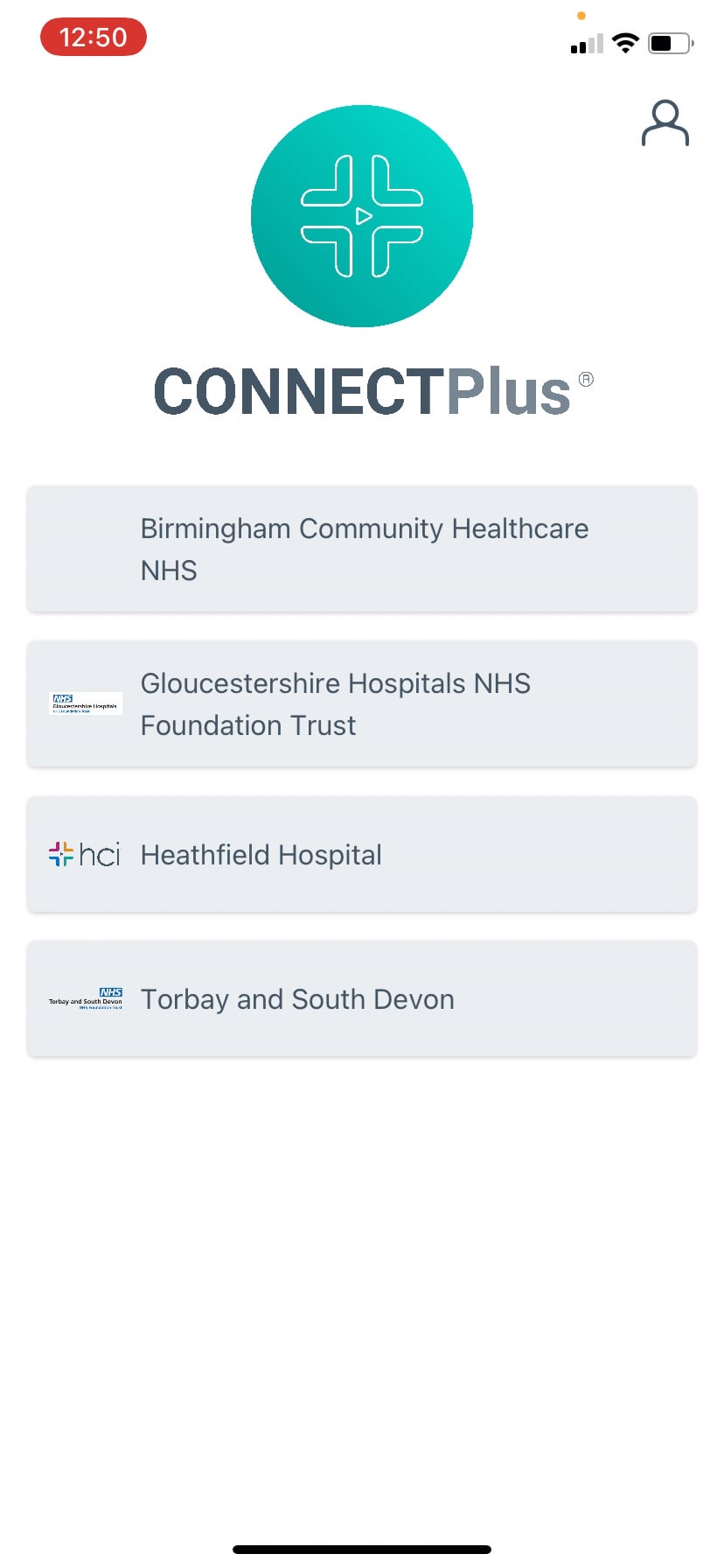Open Gloucestershire Hospitals NHS Foundation Trust
Viewport: 724px width, 1568px height.
(362, 704)
